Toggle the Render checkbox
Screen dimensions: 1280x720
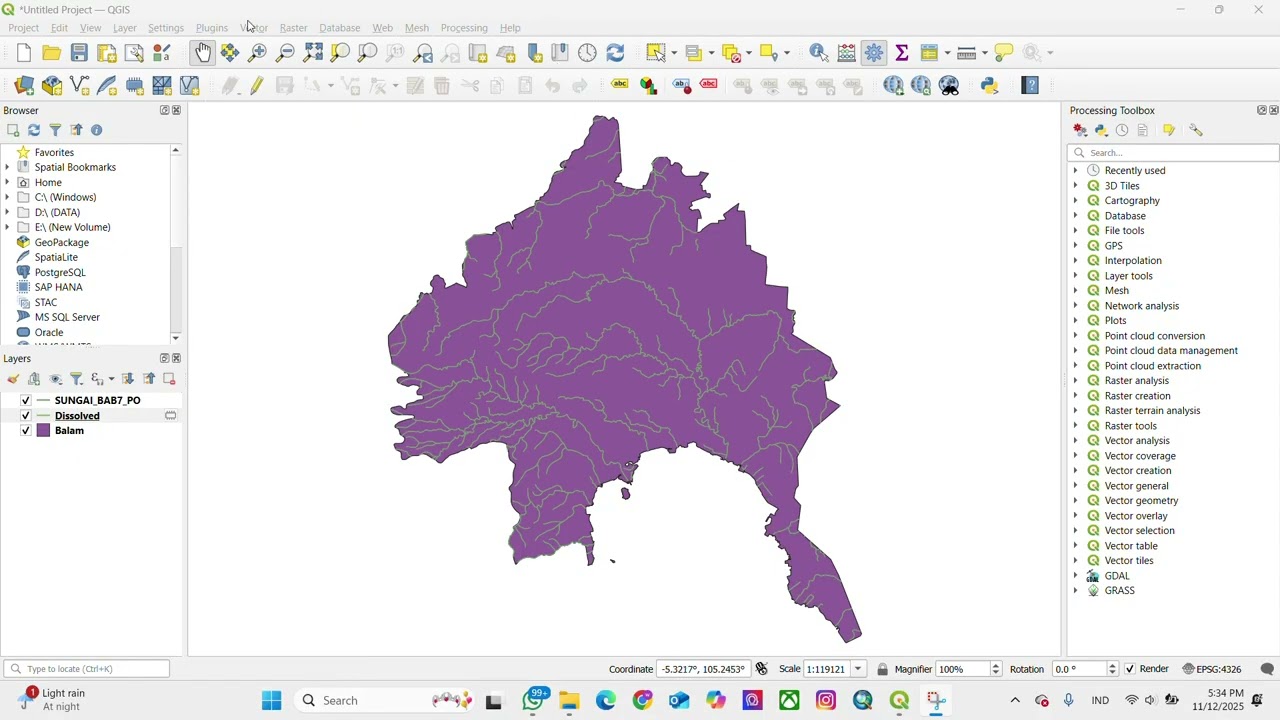click(1130, 669)
